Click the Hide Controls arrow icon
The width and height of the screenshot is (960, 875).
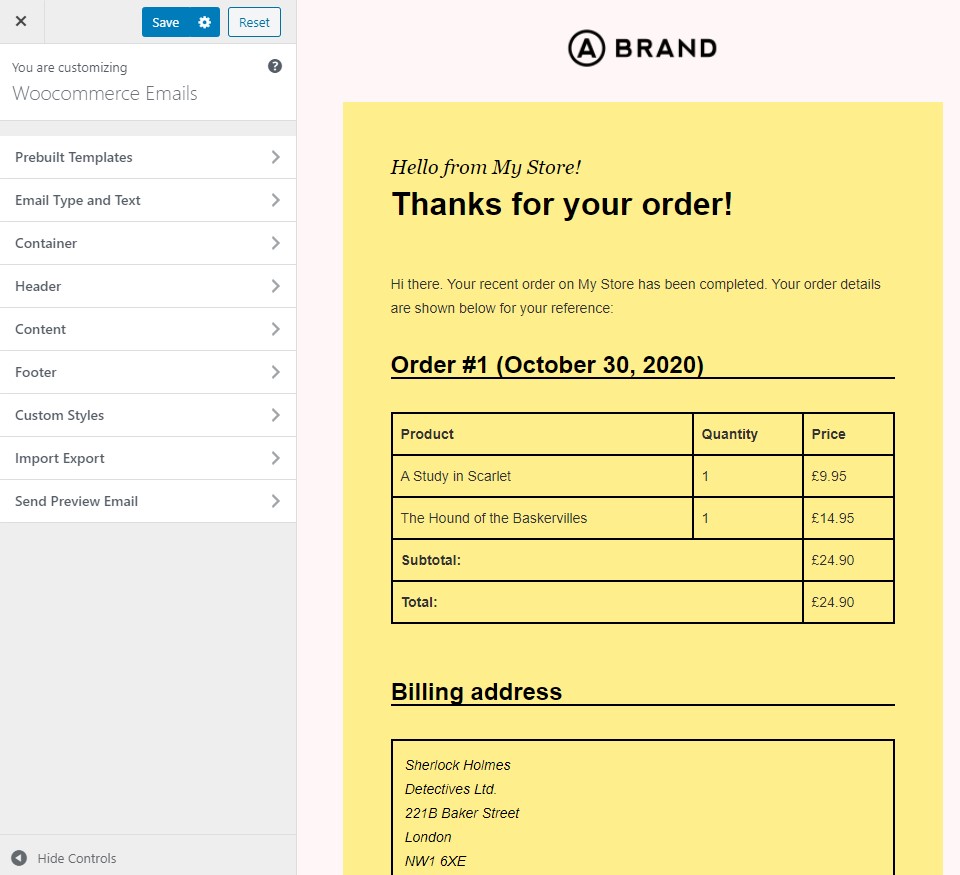(x=19, y=858)
